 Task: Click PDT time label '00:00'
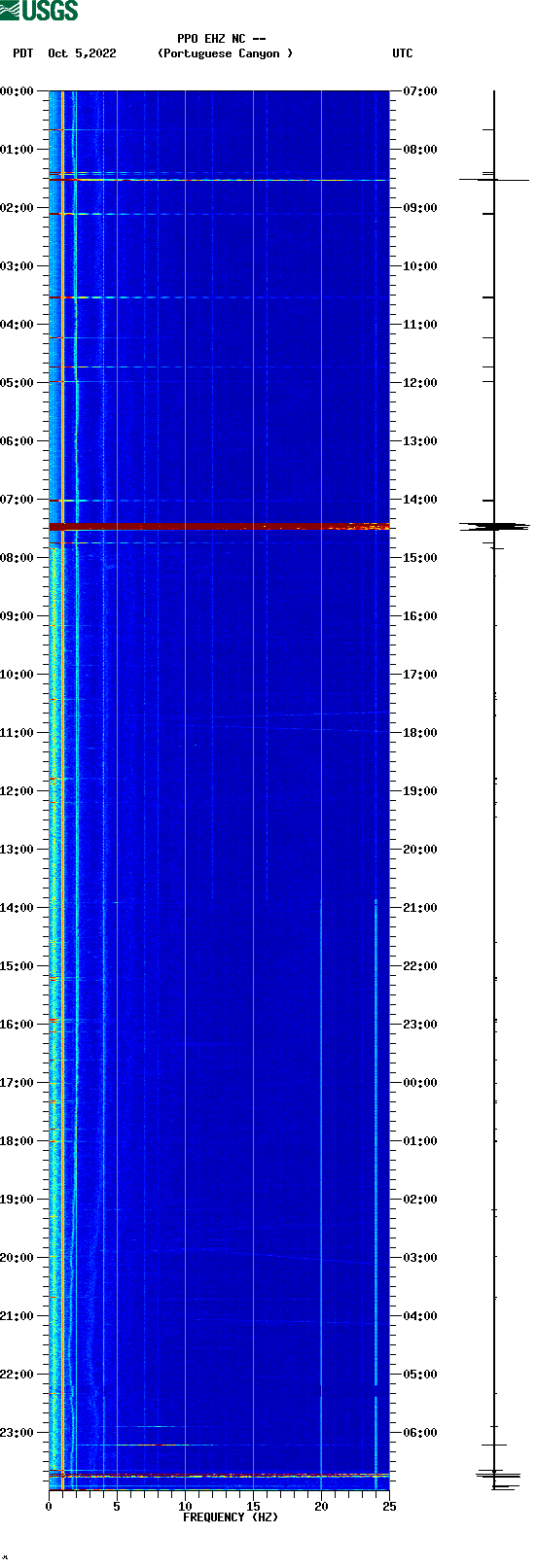tap(17, 91)
